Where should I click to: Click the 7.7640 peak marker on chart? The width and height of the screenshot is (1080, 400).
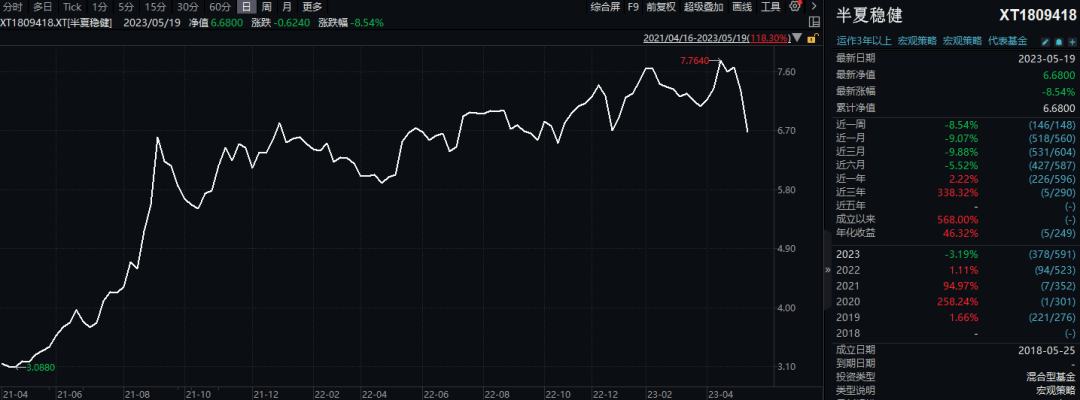695,61
